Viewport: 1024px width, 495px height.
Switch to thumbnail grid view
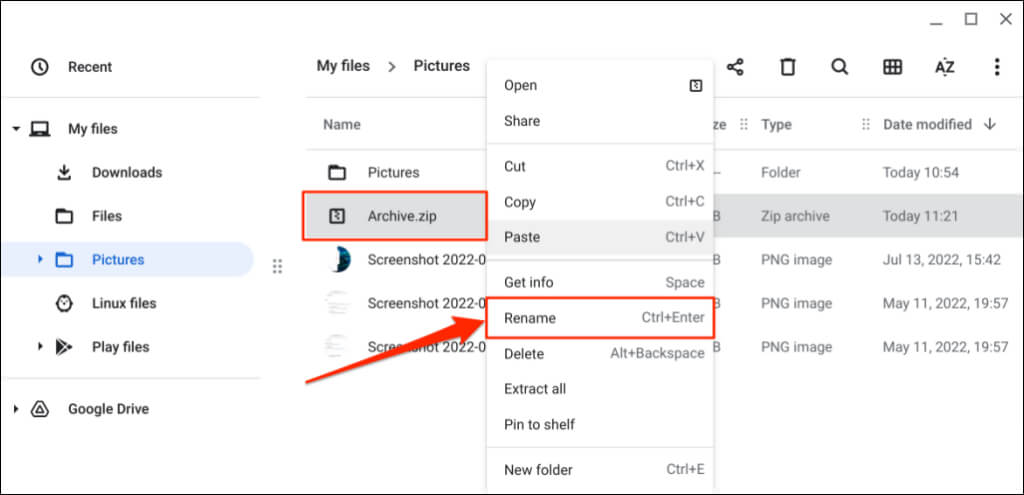(x=892, y=67)
